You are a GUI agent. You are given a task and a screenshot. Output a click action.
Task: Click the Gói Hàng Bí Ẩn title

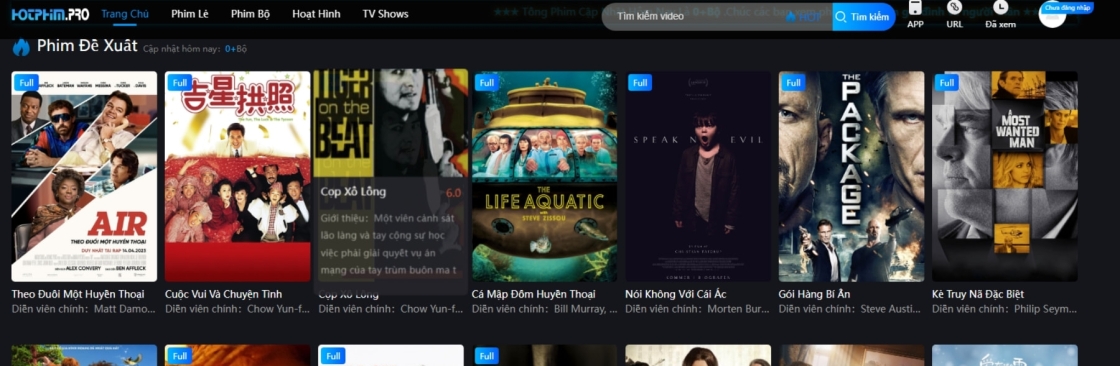point(814,294)
